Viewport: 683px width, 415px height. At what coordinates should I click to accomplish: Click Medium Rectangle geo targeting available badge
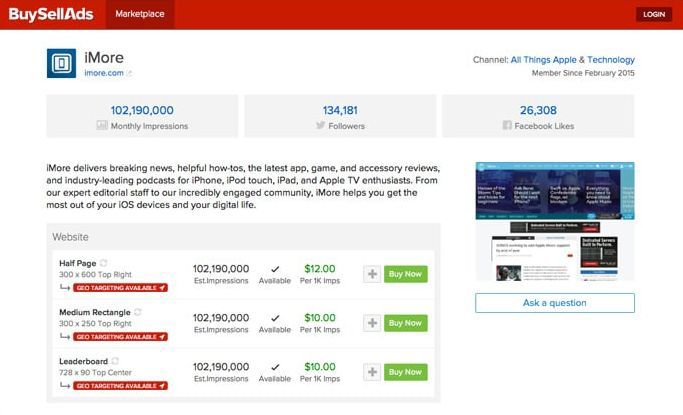tap(120, 337)
